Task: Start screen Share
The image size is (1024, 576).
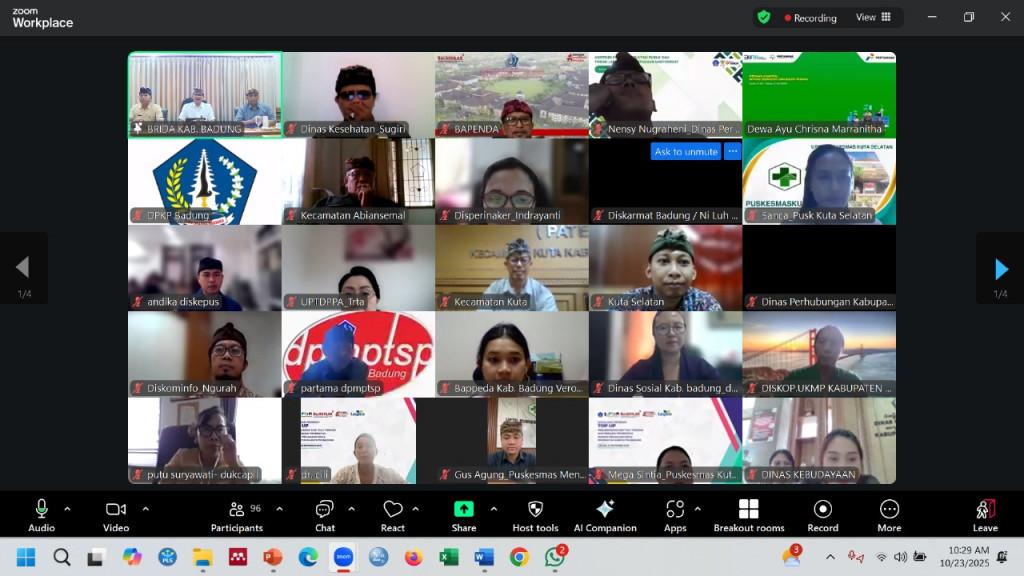Action: pyautogui.click(x=464, y=515)
